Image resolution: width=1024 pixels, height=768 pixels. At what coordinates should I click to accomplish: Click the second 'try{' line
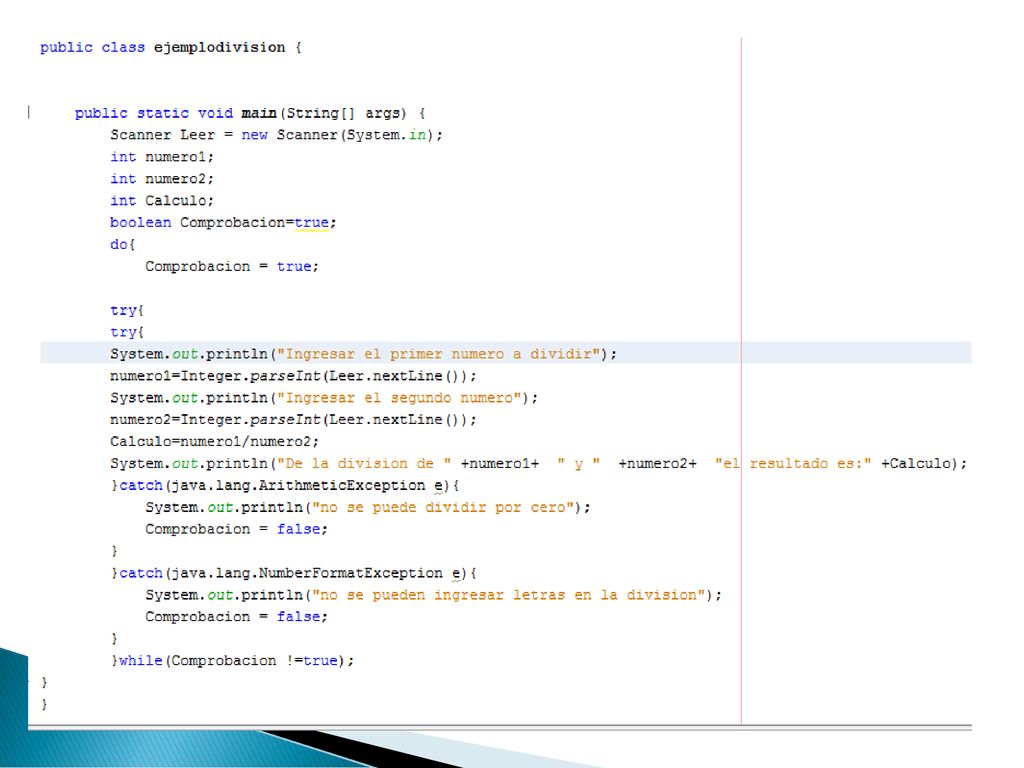coord(127,332)
